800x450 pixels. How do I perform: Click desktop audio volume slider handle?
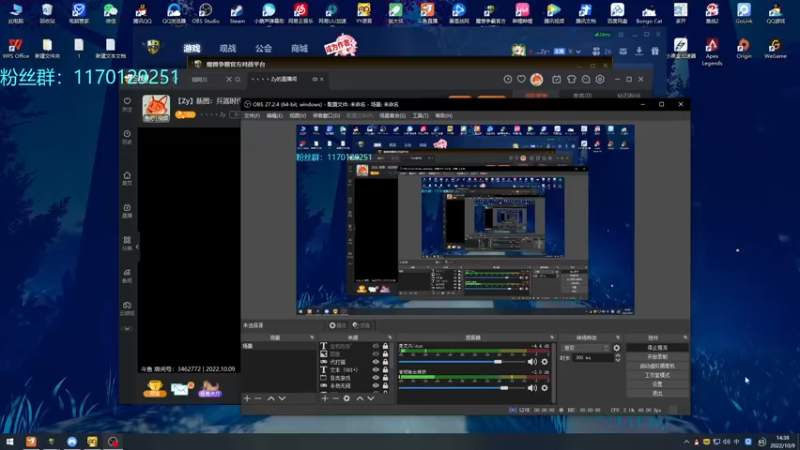(x=504, y=388)
